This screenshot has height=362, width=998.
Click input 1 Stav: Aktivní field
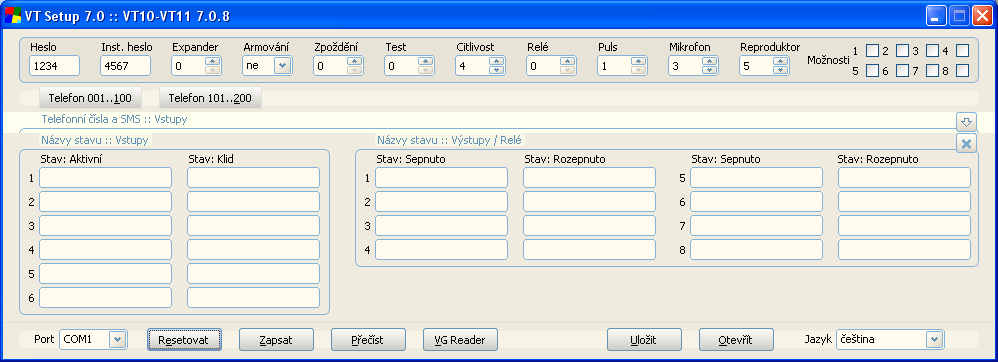point(106,178)
